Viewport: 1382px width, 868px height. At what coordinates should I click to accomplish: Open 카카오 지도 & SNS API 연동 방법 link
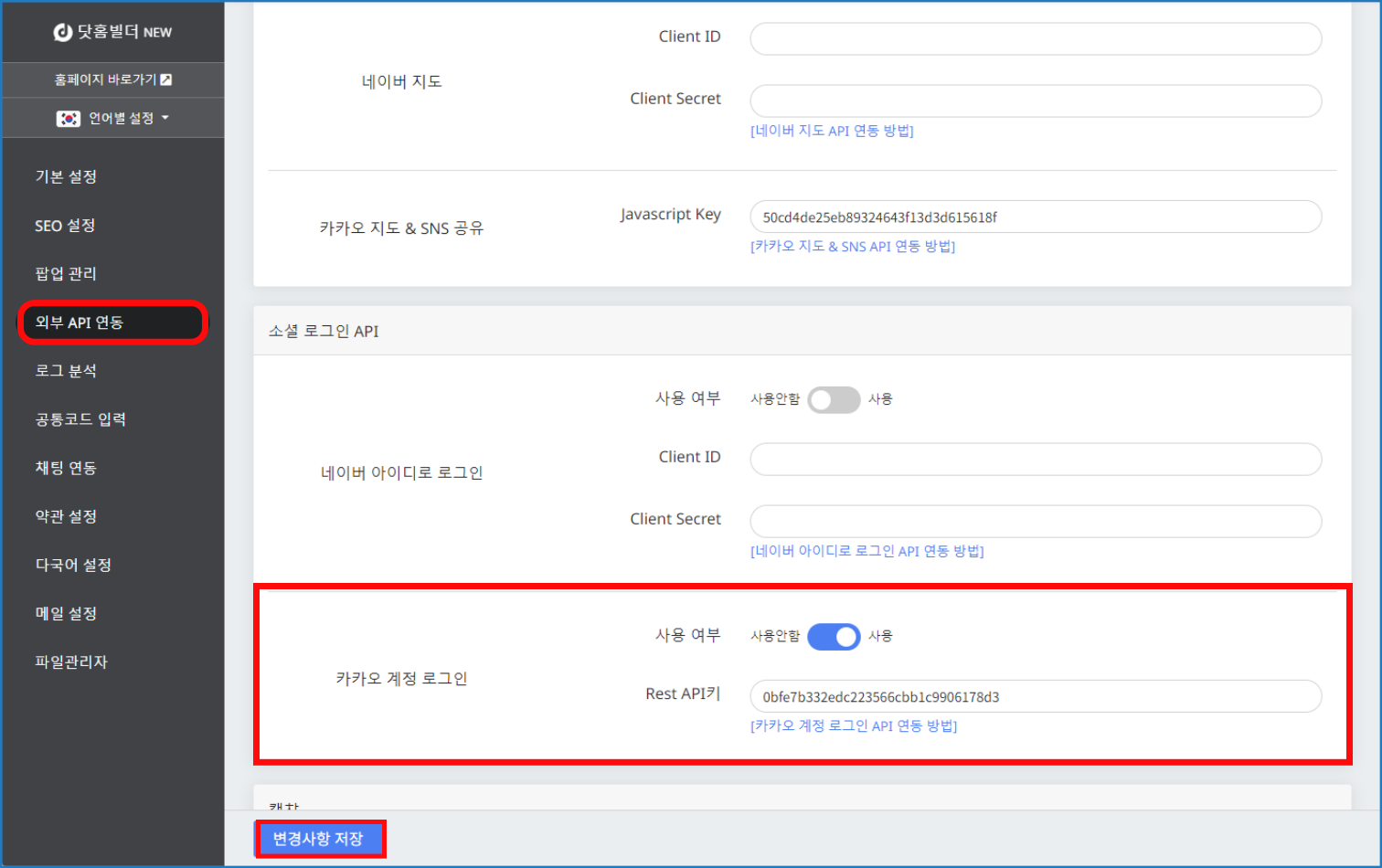[x=852, y=247]
